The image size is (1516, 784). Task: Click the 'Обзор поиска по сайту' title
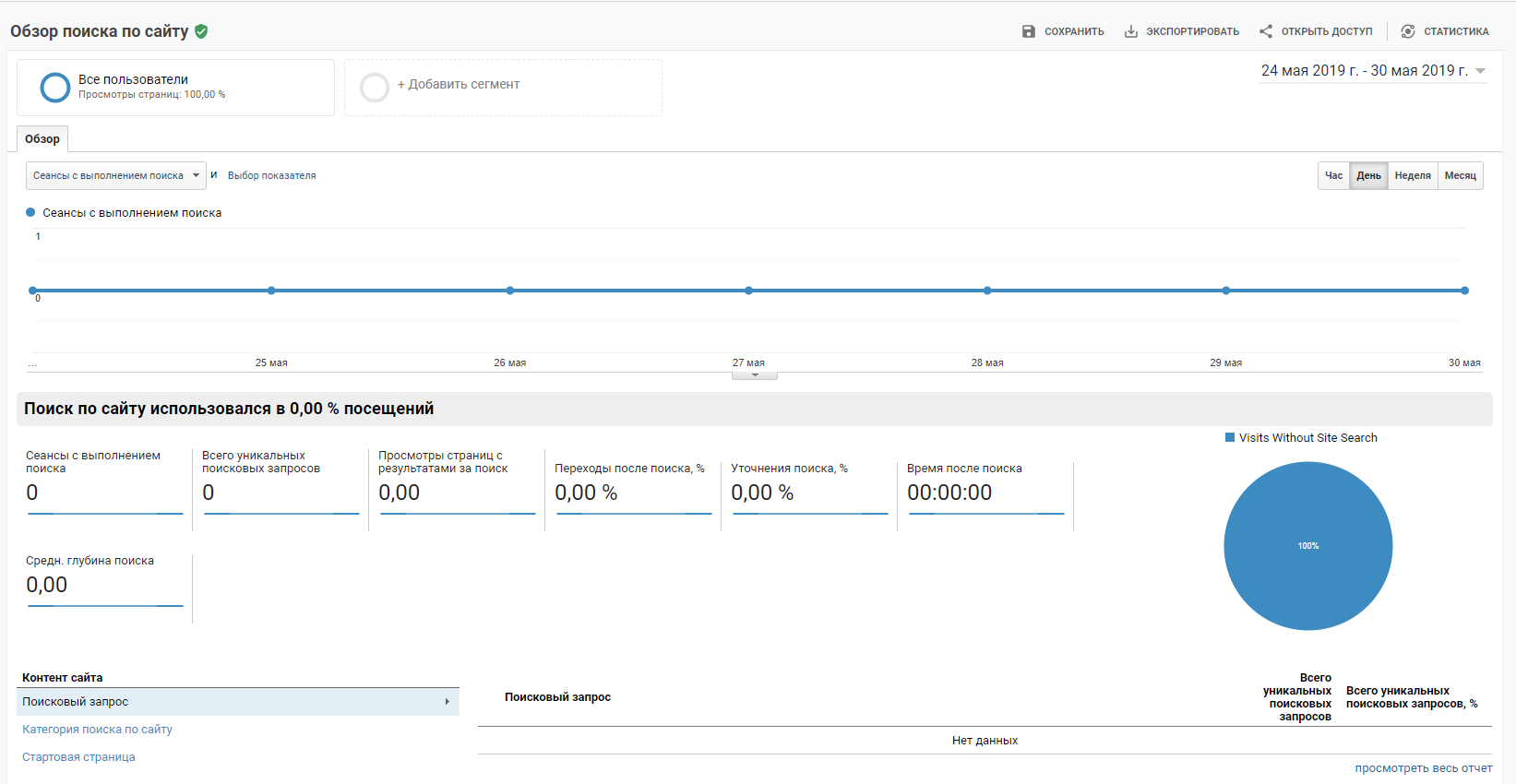tap(100, 31)
